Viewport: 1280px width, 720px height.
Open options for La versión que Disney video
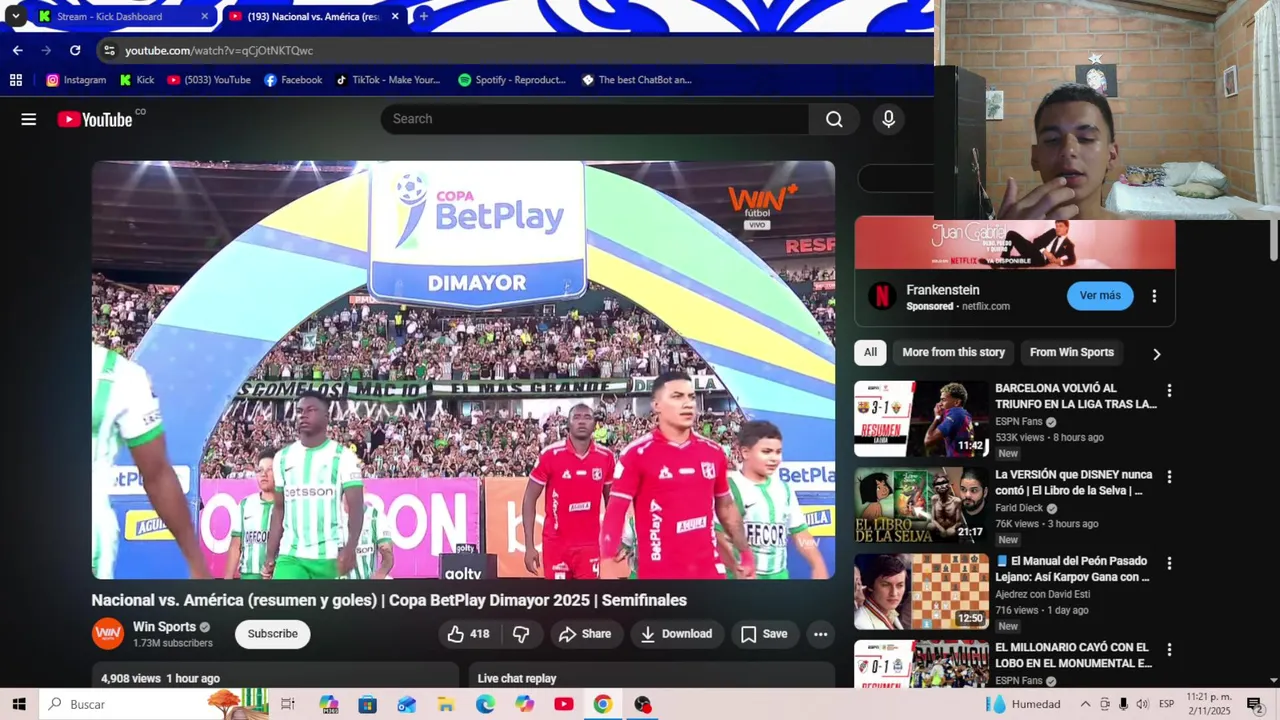pyautogui.click(x=1169, y=477)
